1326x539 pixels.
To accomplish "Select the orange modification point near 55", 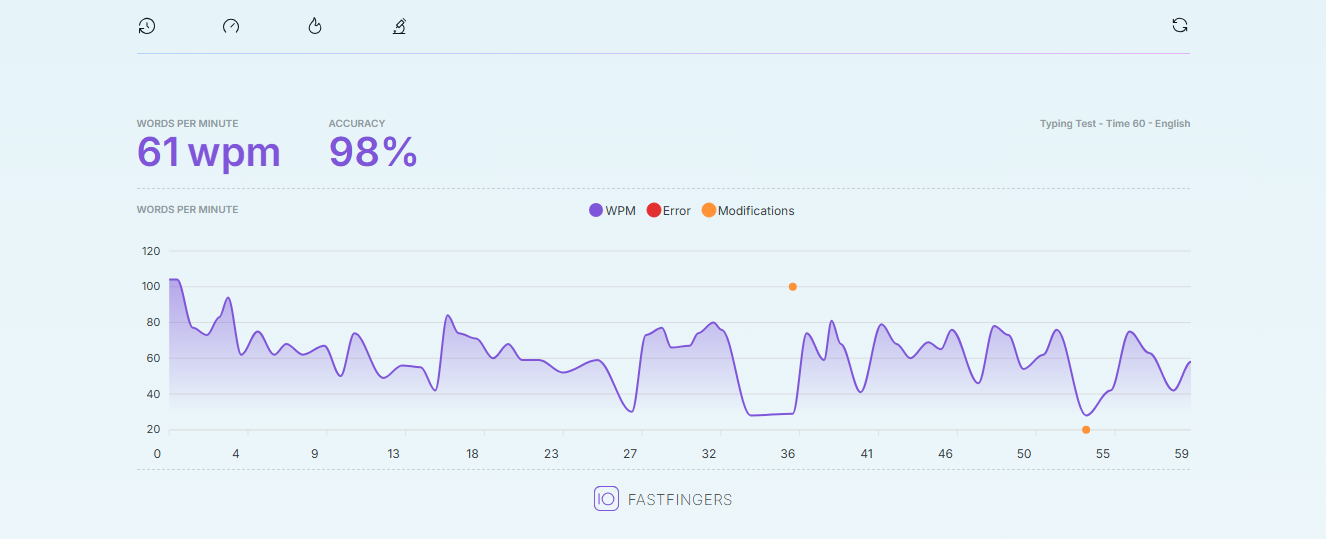I will pyautogui.click(x=1086, y=430).
